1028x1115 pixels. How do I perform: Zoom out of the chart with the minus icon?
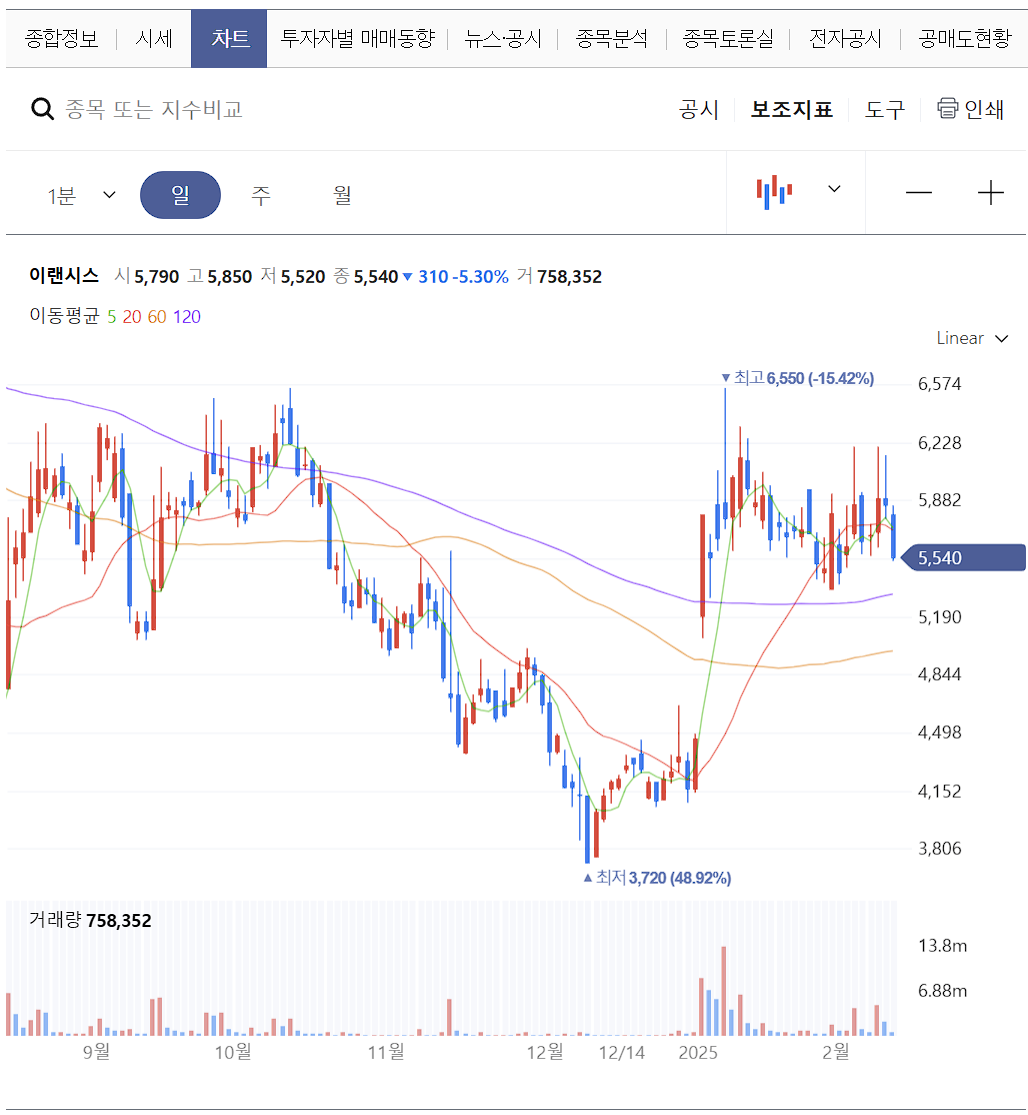(919, 192)
